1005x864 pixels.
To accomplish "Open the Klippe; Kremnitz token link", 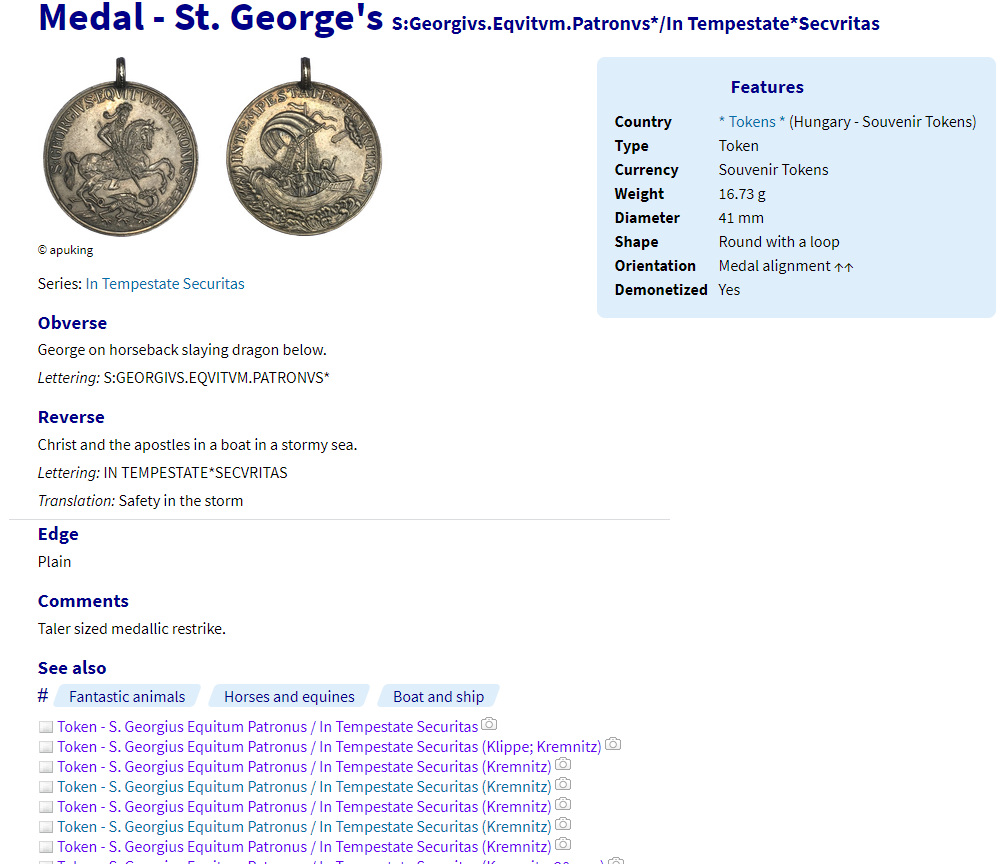I will (329, 747).
